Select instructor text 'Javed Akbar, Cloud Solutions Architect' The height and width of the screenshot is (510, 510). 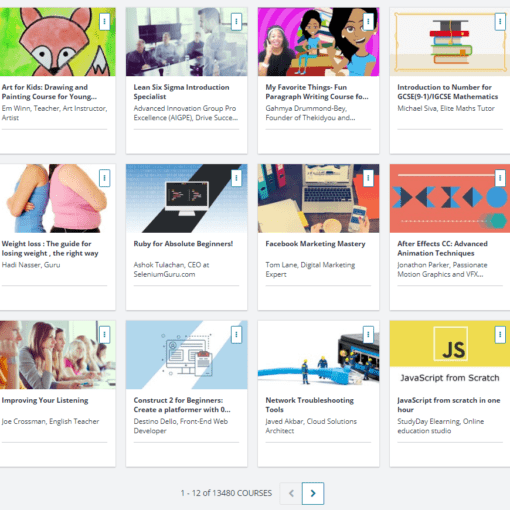(x=311, y=426)
